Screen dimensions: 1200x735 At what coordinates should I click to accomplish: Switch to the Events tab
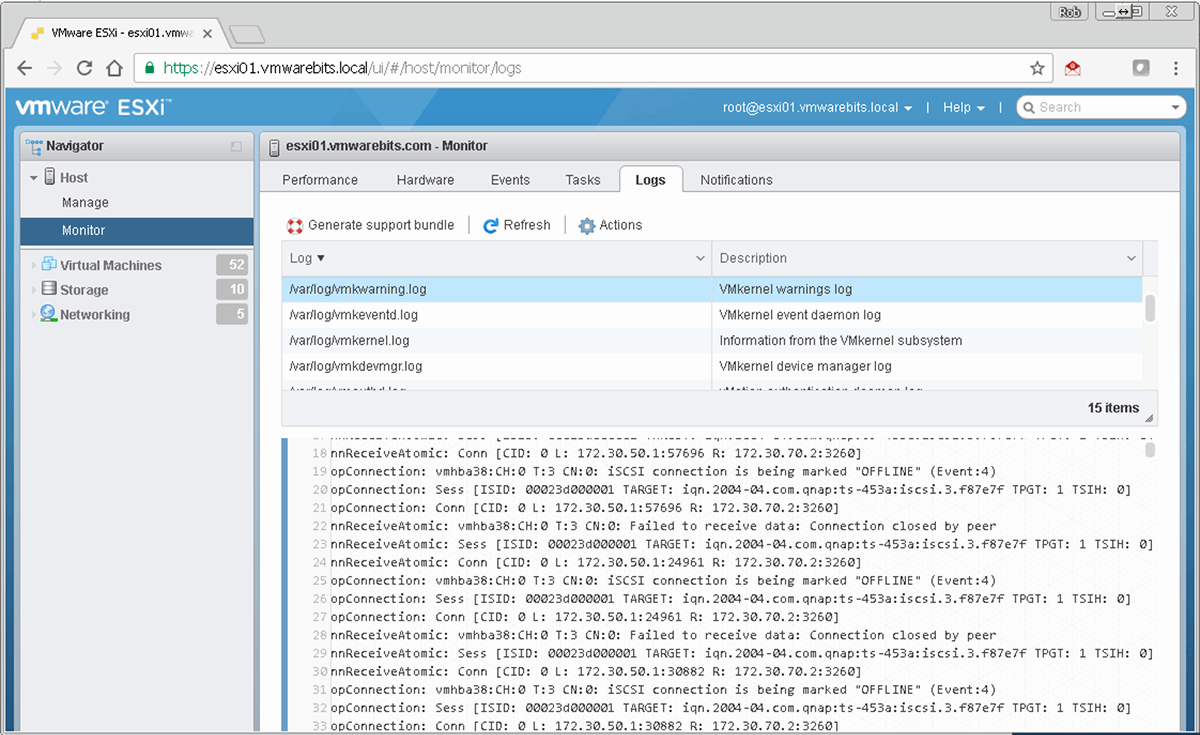point(510,180)
